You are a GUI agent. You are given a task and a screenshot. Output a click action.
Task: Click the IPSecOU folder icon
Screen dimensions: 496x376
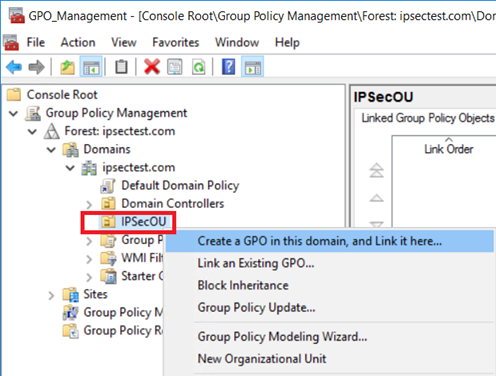point(108,221)
